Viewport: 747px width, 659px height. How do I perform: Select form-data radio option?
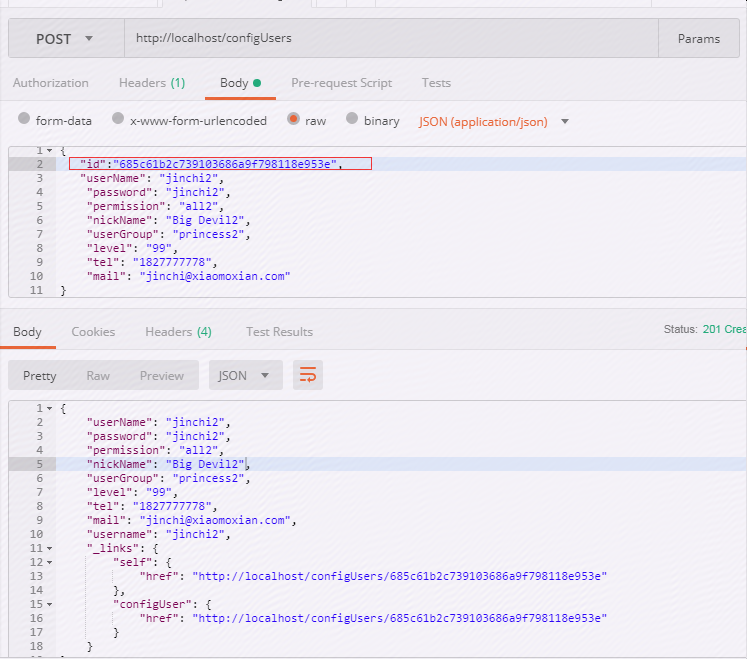coord(24,118)
